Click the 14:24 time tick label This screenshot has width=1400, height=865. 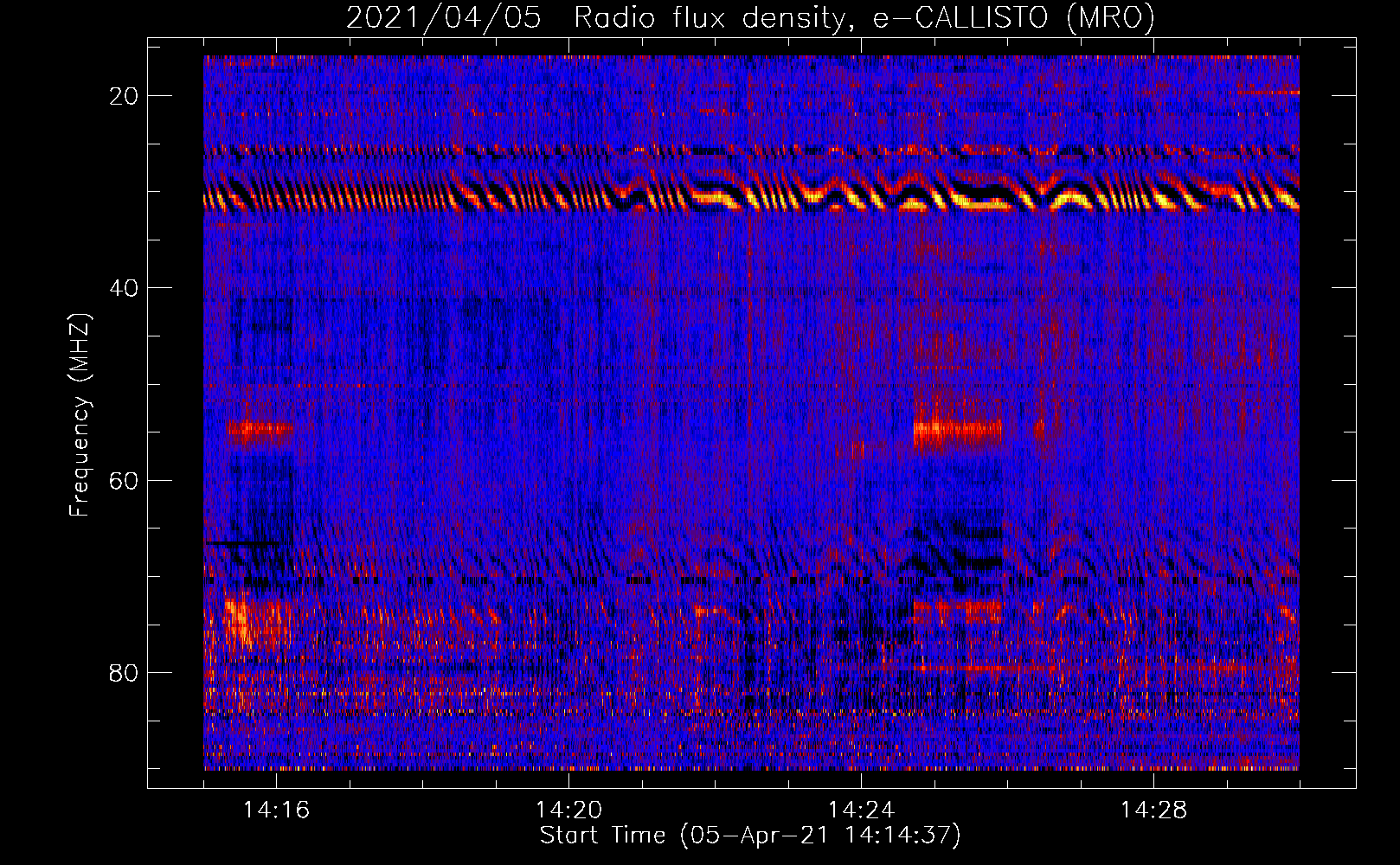coord(861,811)
